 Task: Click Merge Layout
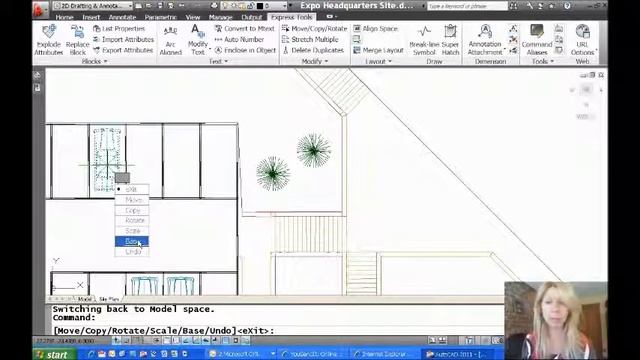[378, 50]
